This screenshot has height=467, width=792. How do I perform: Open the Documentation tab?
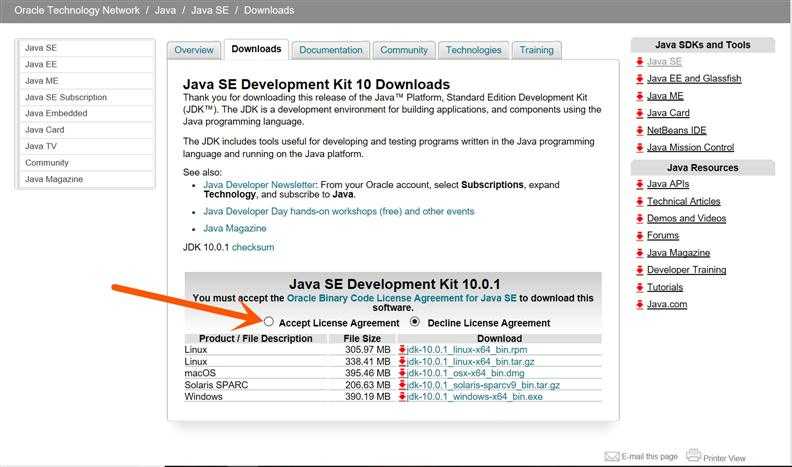331,50
